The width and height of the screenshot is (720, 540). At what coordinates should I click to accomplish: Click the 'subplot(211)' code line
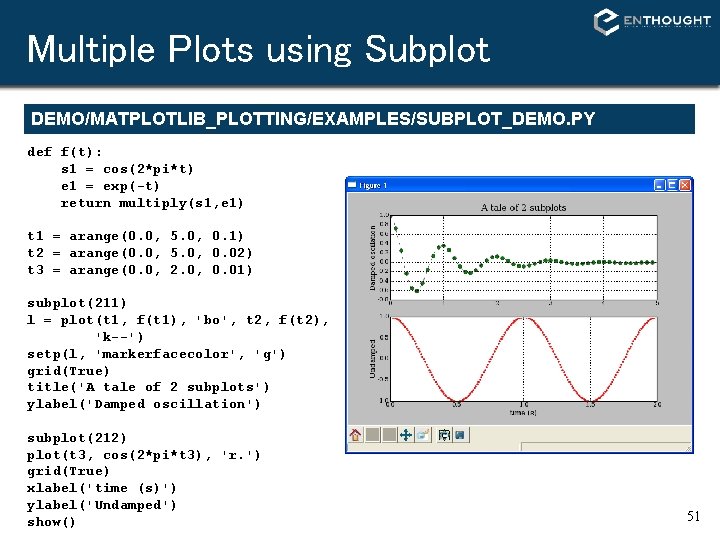(x=77, y=303)
